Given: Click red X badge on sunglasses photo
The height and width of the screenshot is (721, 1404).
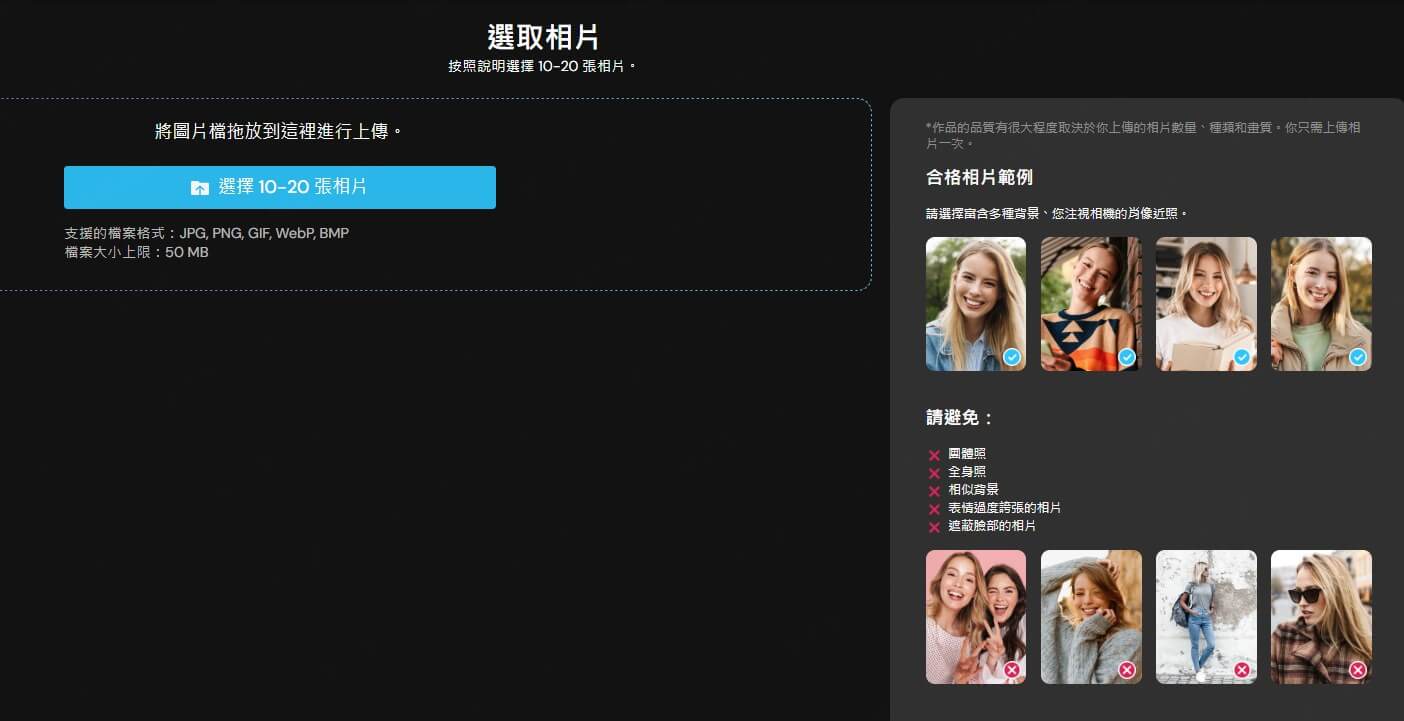Looking at the screenshot, I should (1357, 670).
